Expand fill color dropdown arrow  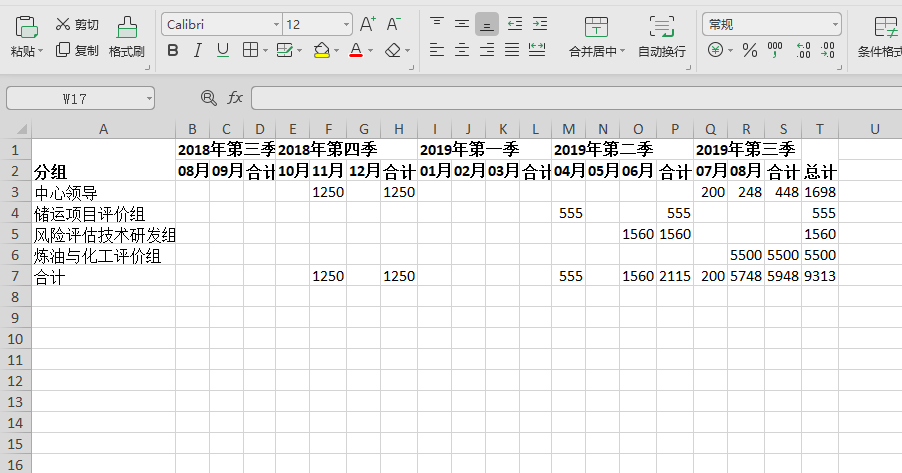(x=337, y=51)
